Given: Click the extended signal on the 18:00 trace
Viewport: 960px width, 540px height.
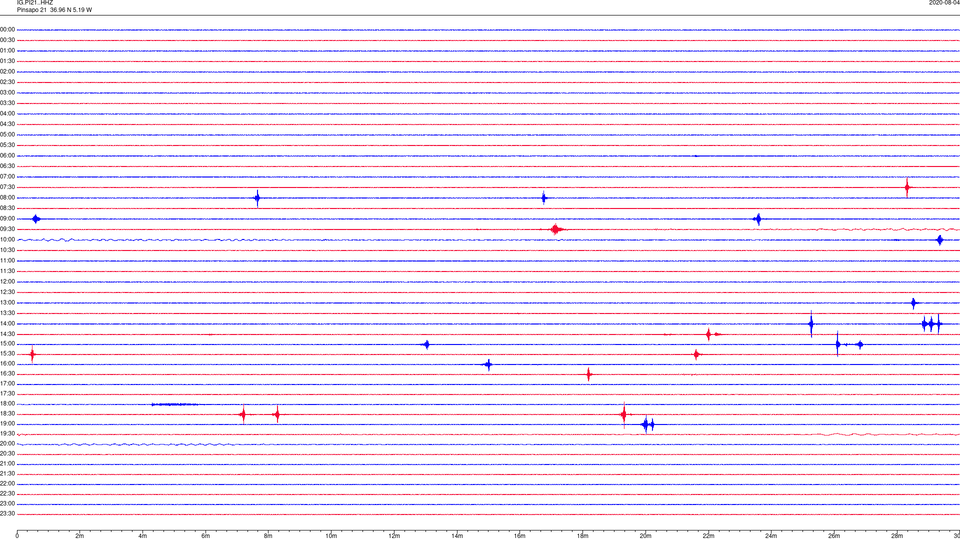Looking at the screenshot, I should click(x=174, y=404).
